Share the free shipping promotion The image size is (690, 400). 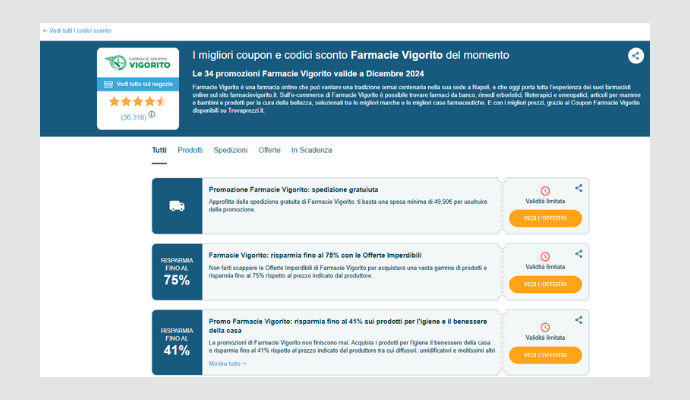[579, 188]
